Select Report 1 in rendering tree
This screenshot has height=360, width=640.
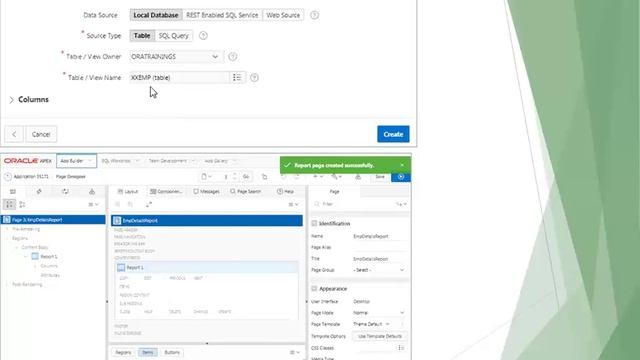pos(49,256)
